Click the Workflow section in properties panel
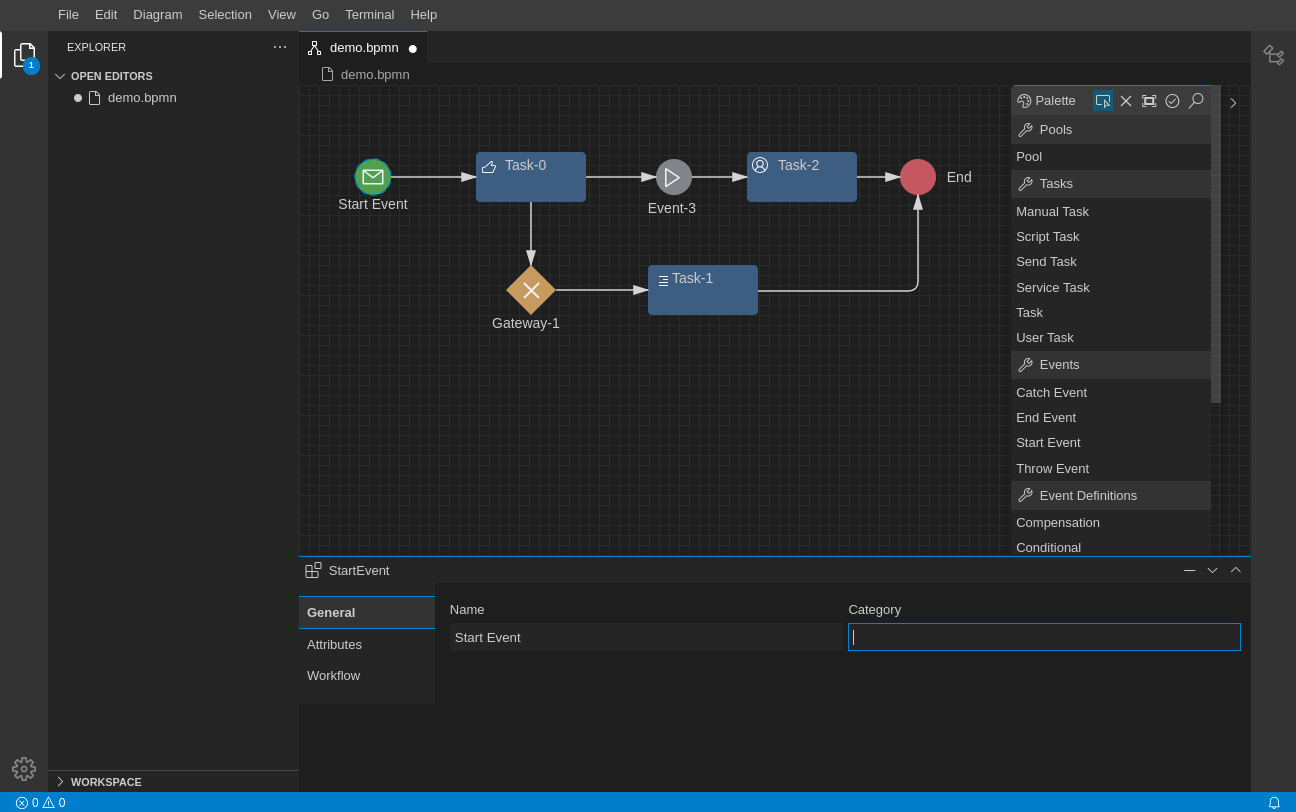This screenshot has width=1296, height=812. (333, 675)
